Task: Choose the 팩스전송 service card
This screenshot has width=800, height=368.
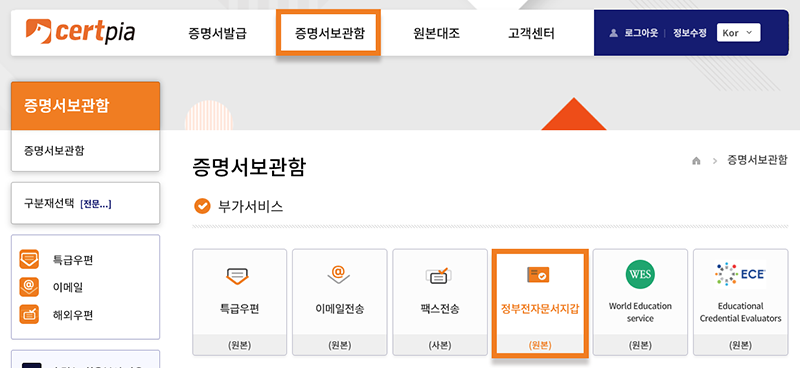Action: point(439,302)
